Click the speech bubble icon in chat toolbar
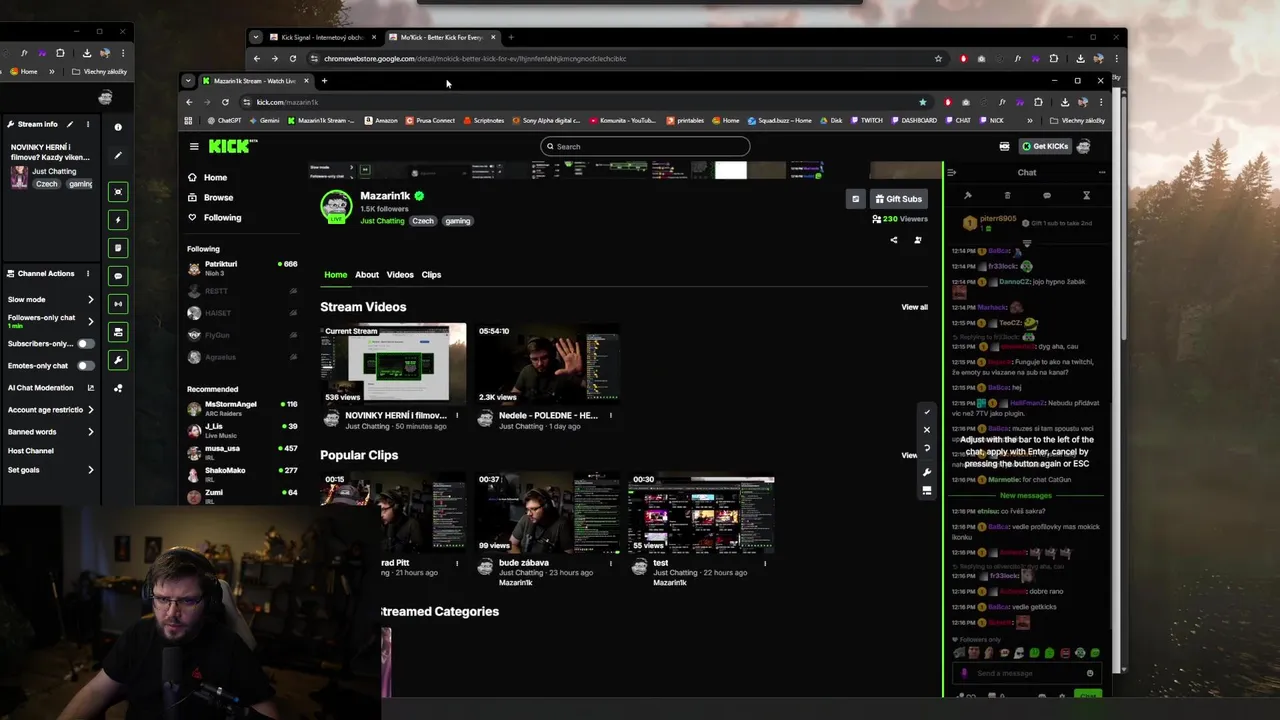The image size is (1280, 720). click(x=1047, y=196)
